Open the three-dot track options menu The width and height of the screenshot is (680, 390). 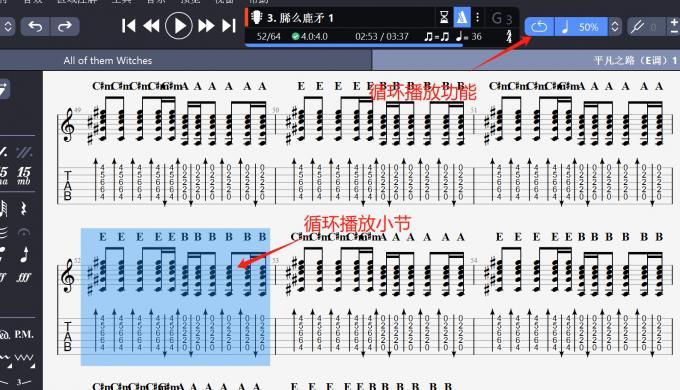[477, 17]
